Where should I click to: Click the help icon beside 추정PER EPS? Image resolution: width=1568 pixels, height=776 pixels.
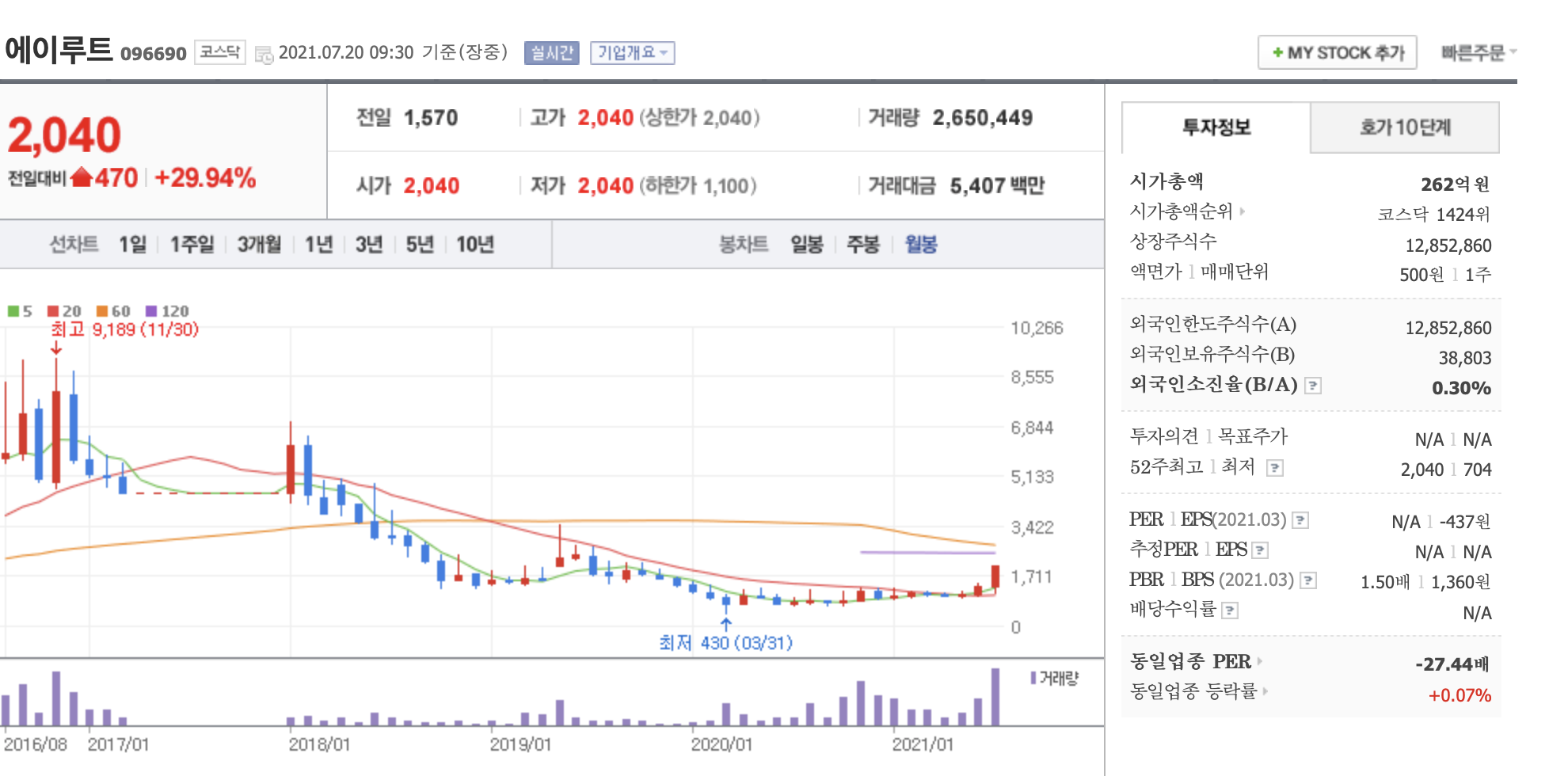point(1260,550)
